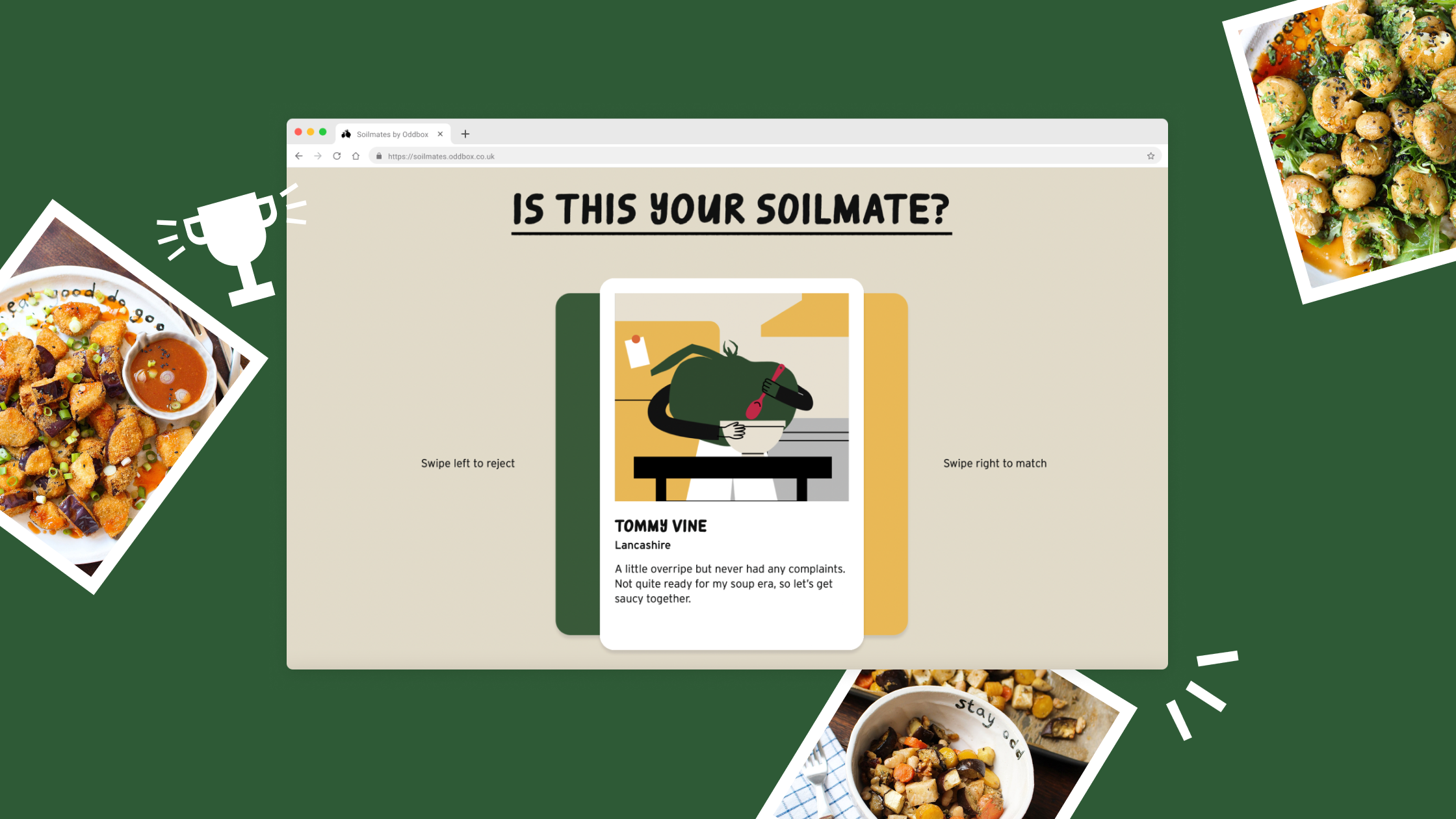Open a new tab with plus icon
The width and height of the screenshot is (1456, 819).
(x=465, y=134)
